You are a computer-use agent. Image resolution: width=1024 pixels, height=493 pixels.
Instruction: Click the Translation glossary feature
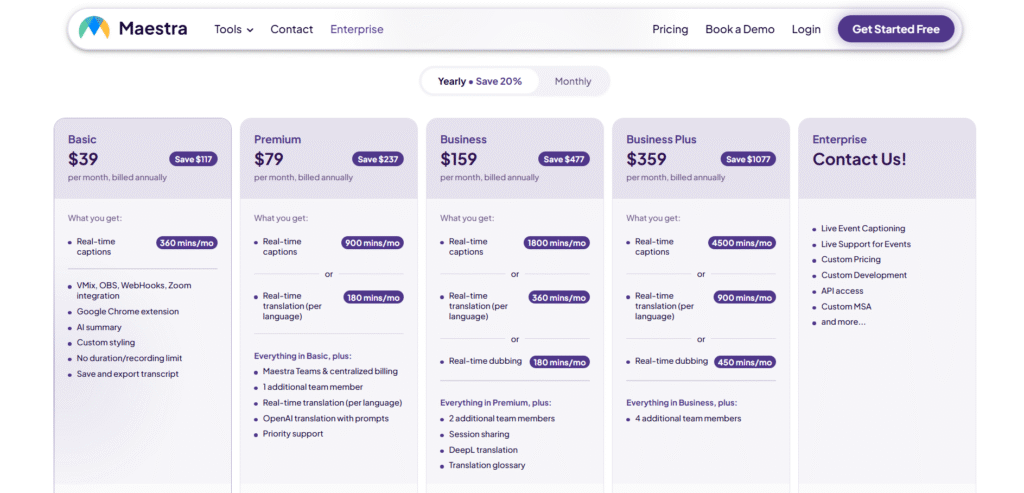(487, 465)
